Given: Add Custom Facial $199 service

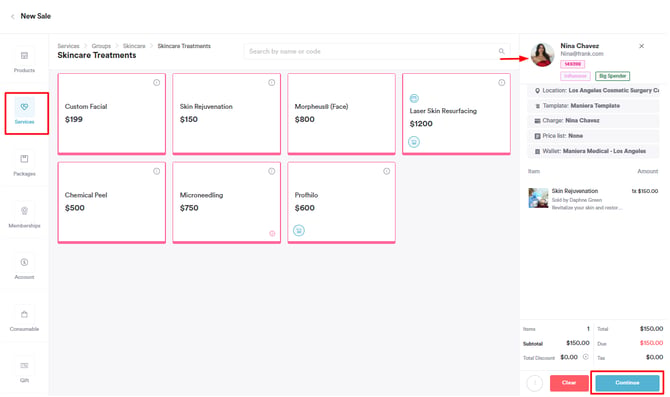Looking at the screenshot, I should click(112, 114).
